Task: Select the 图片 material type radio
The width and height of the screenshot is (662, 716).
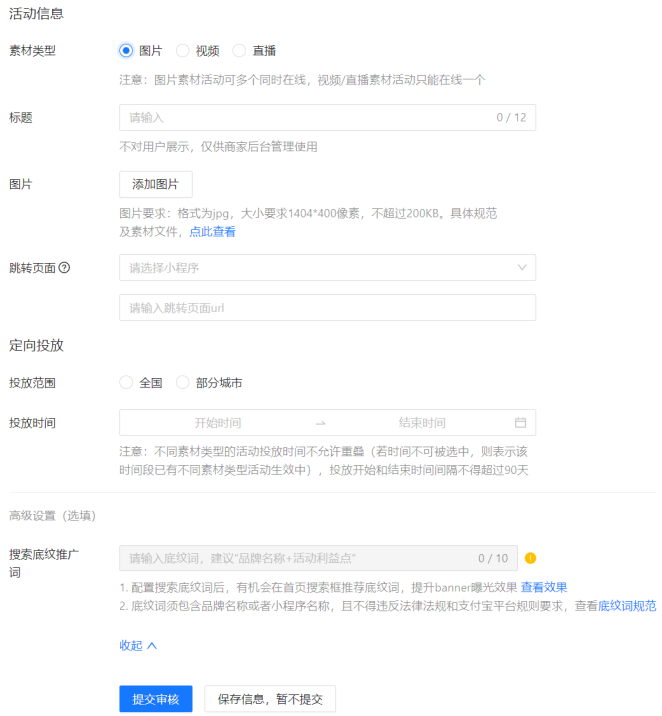Action: coord(126,50)
